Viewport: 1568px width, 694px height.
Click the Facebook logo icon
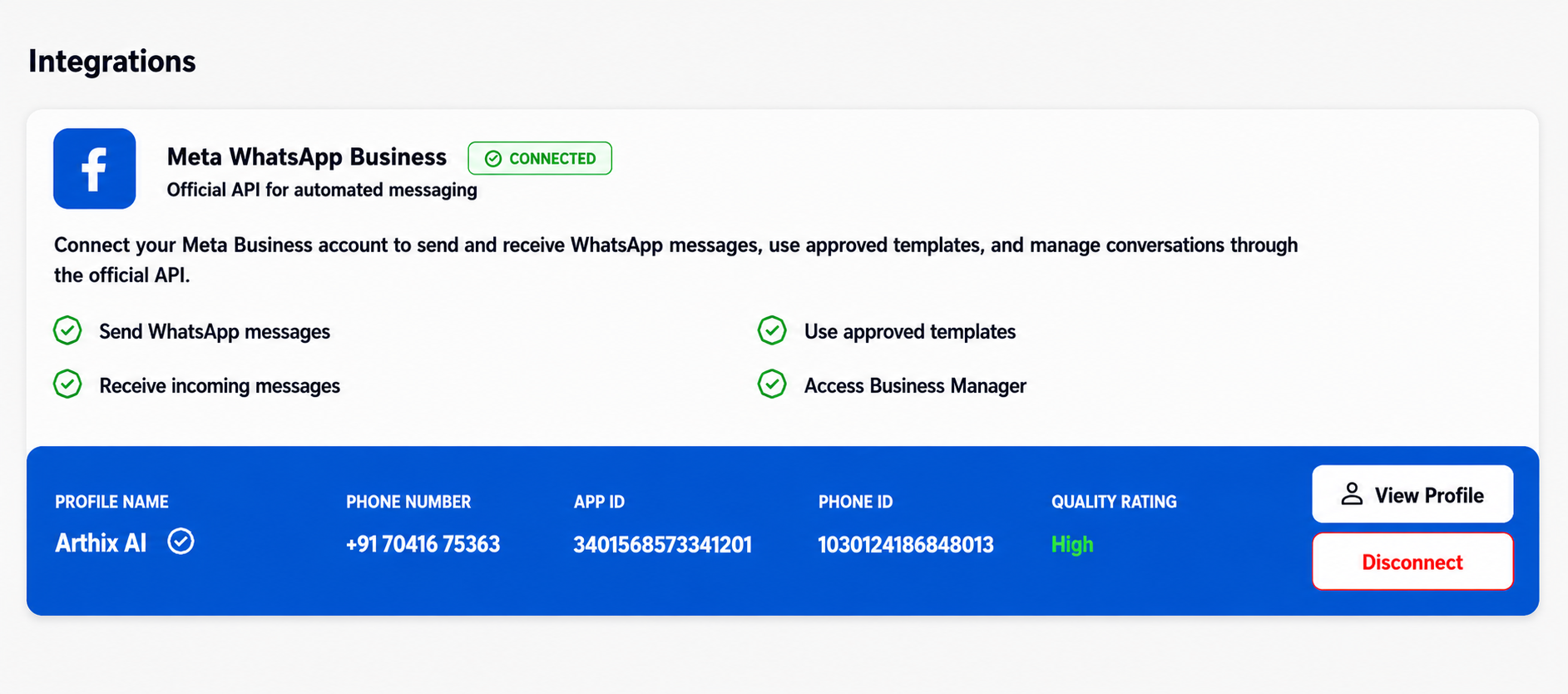click(x=95, y=168)
